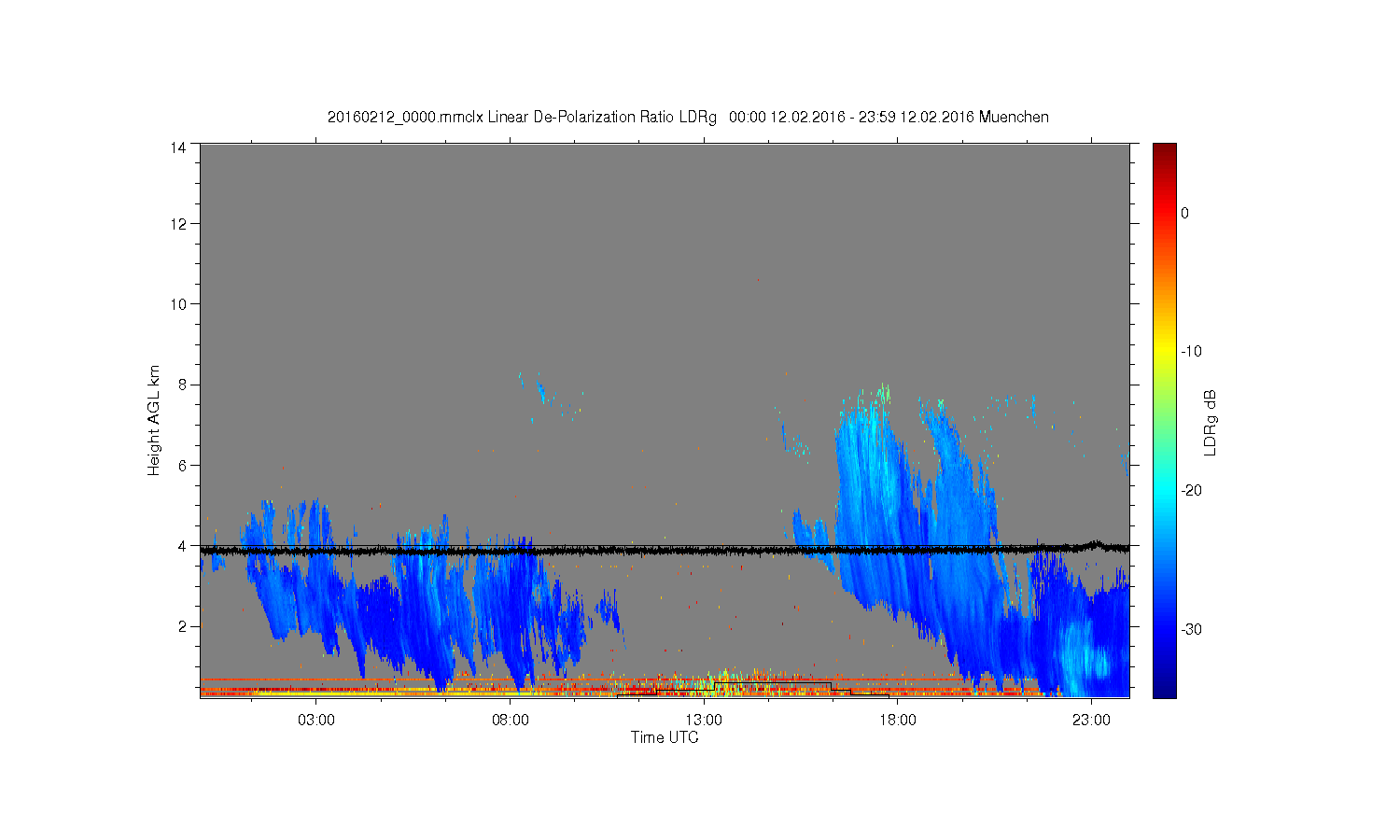Viewport: 1400px width, 840px height.
Task: Click the plot title mentioning Muenchen
Action: [688, 118]
